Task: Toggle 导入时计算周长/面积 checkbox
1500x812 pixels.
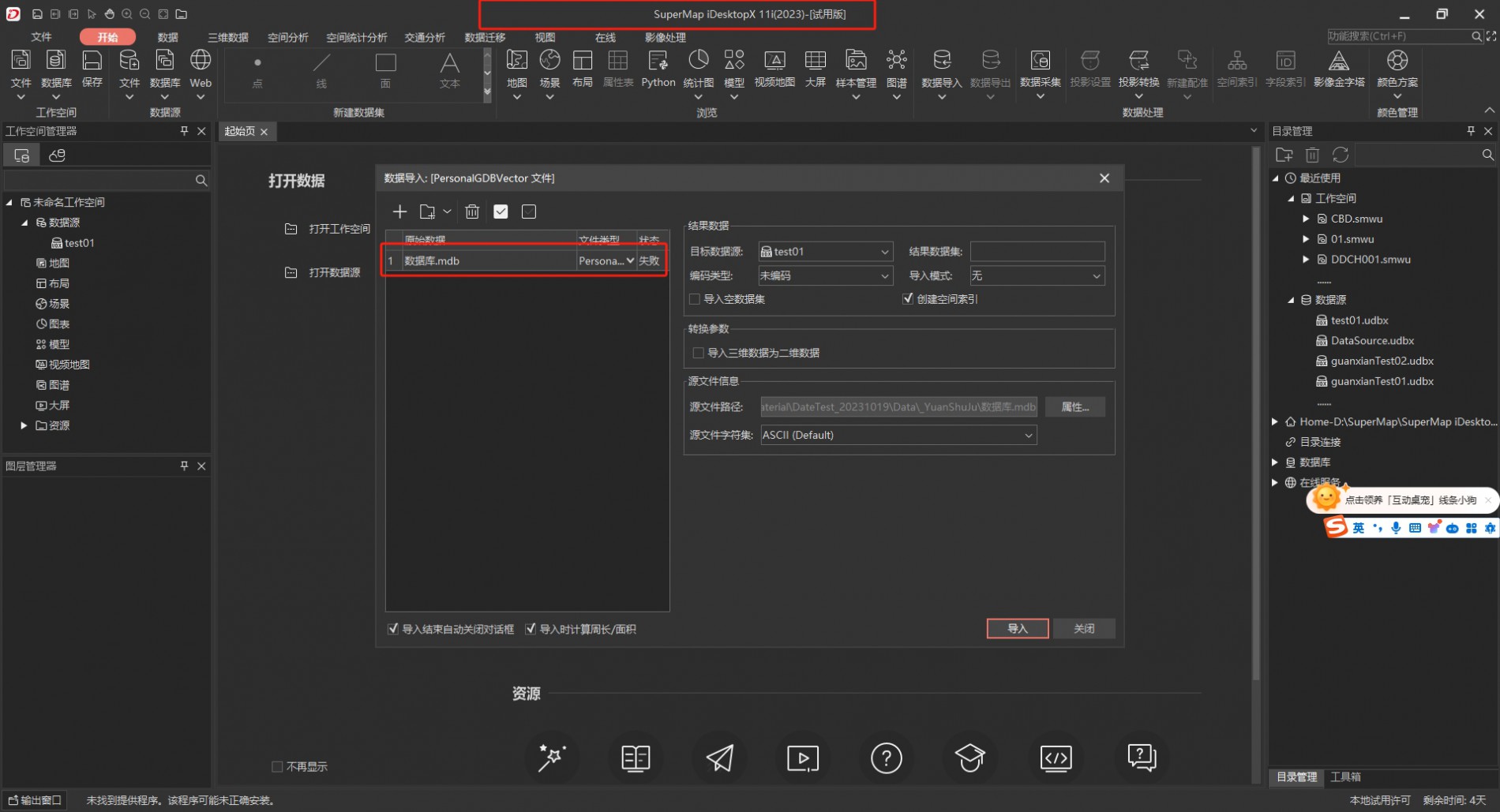Action: 531,629
